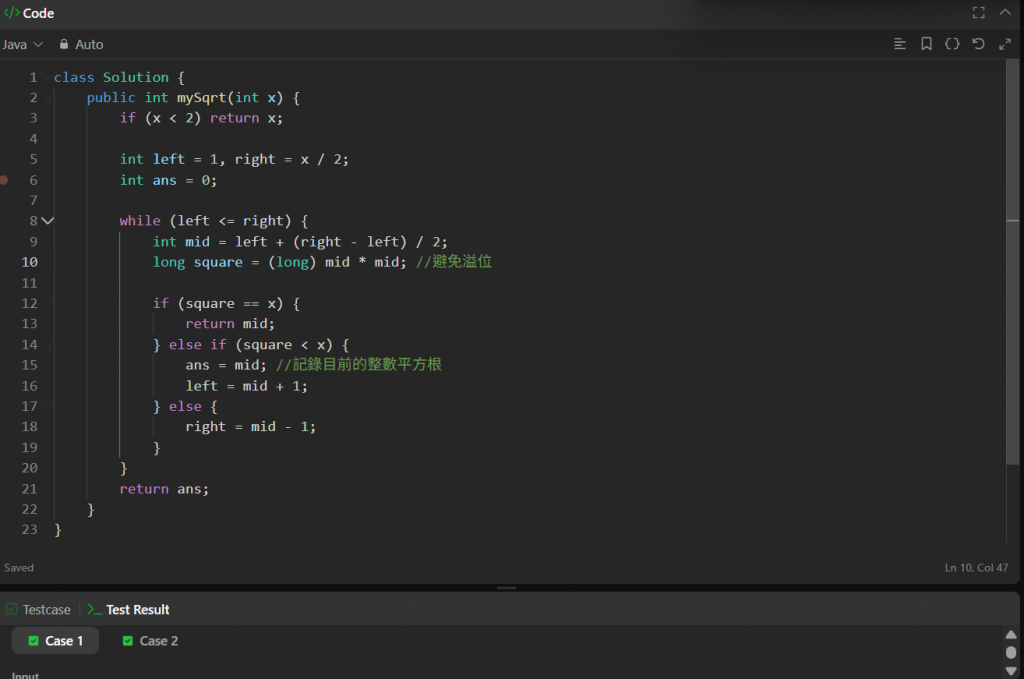Viewport: 1024px width, 679px height.
Task: Select the Case 1 result
Action: click(x=56, y=640)
